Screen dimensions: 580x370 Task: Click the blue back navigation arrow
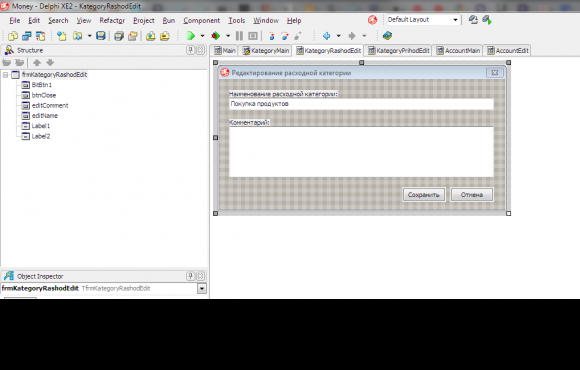tap(326, 36)
